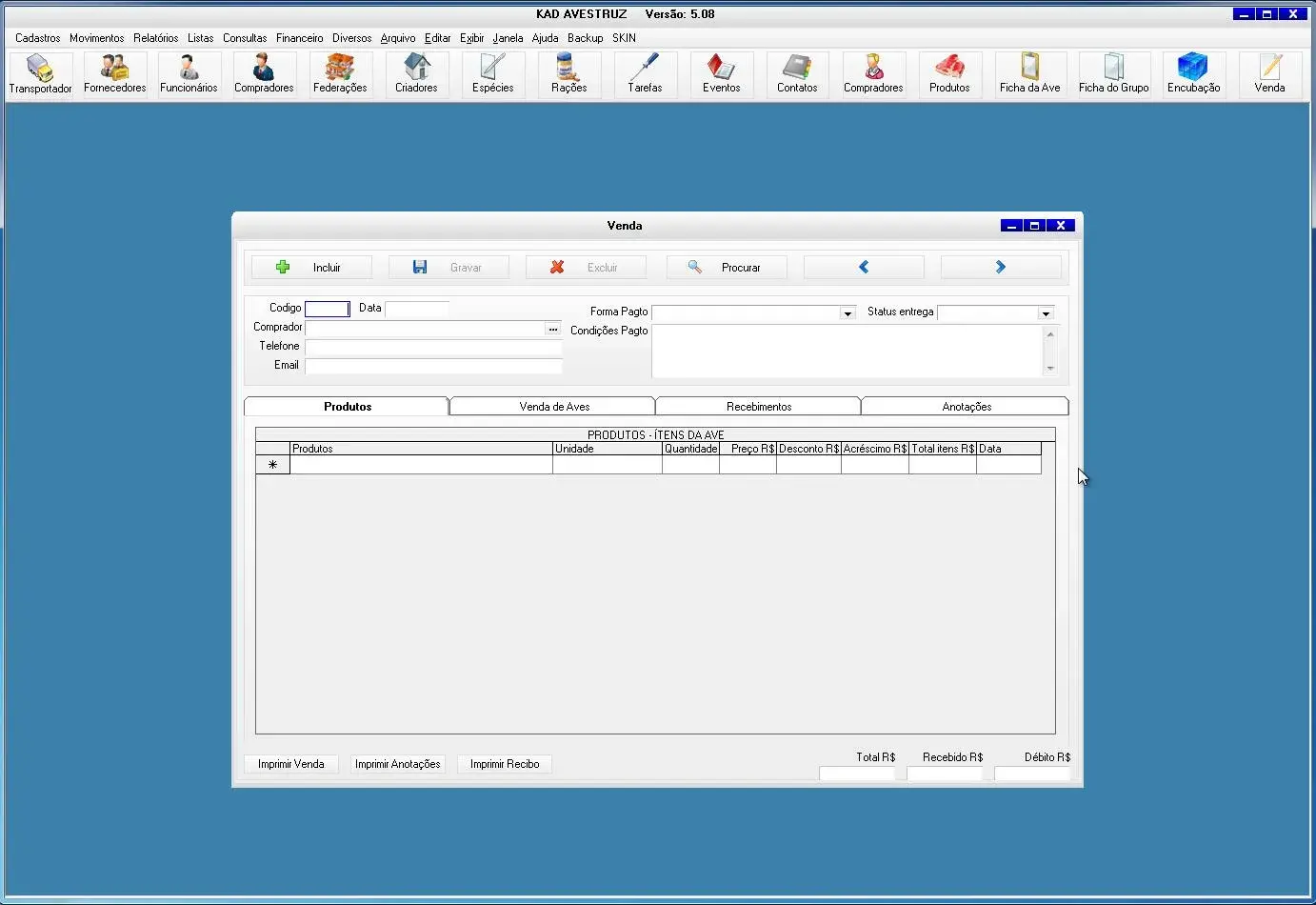Expand the Forma Pagto dropdown
Screen dimensions: 1316x905
[847, 313]
